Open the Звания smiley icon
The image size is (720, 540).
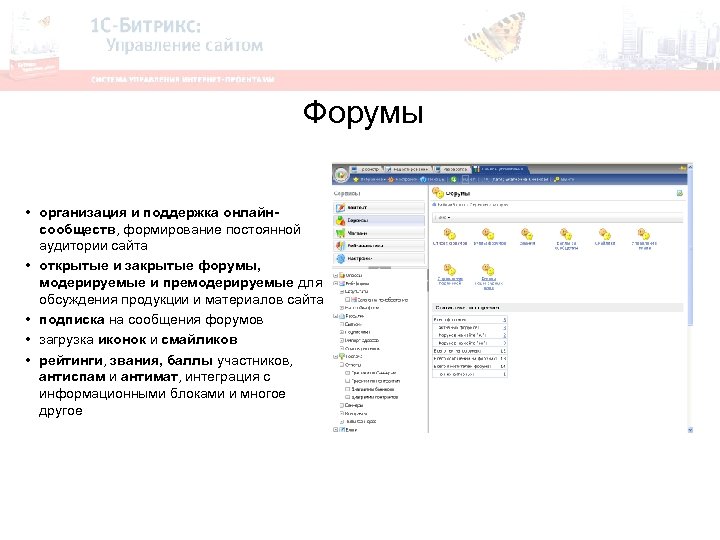(527, 234)
